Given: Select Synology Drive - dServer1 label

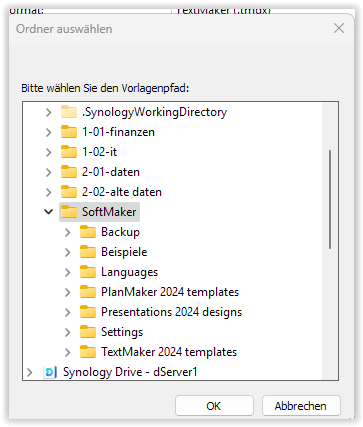Looking at the screenshot, I should pos(130,372).
